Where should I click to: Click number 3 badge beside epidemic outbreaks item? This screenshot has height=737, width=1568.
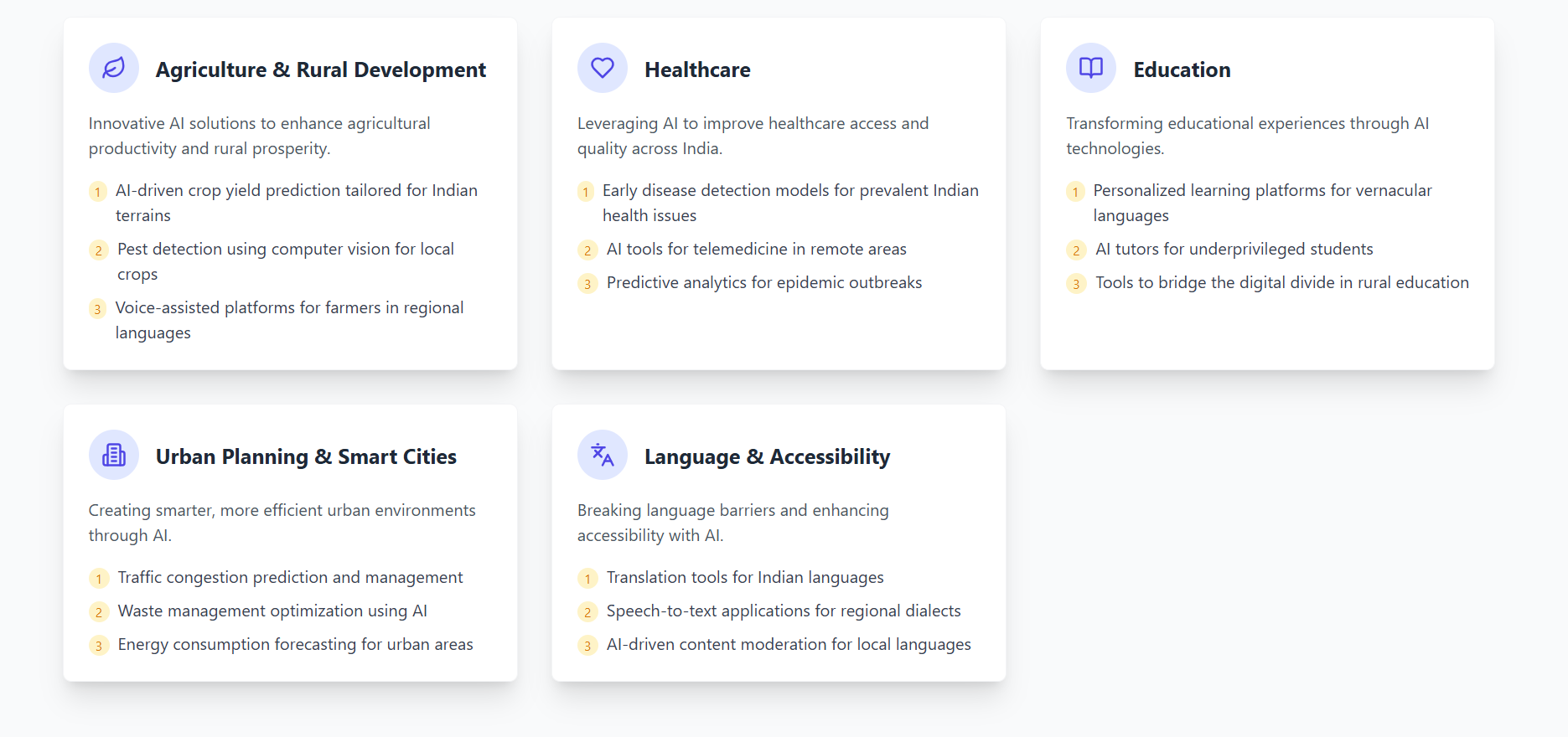[x=587, y=284]
